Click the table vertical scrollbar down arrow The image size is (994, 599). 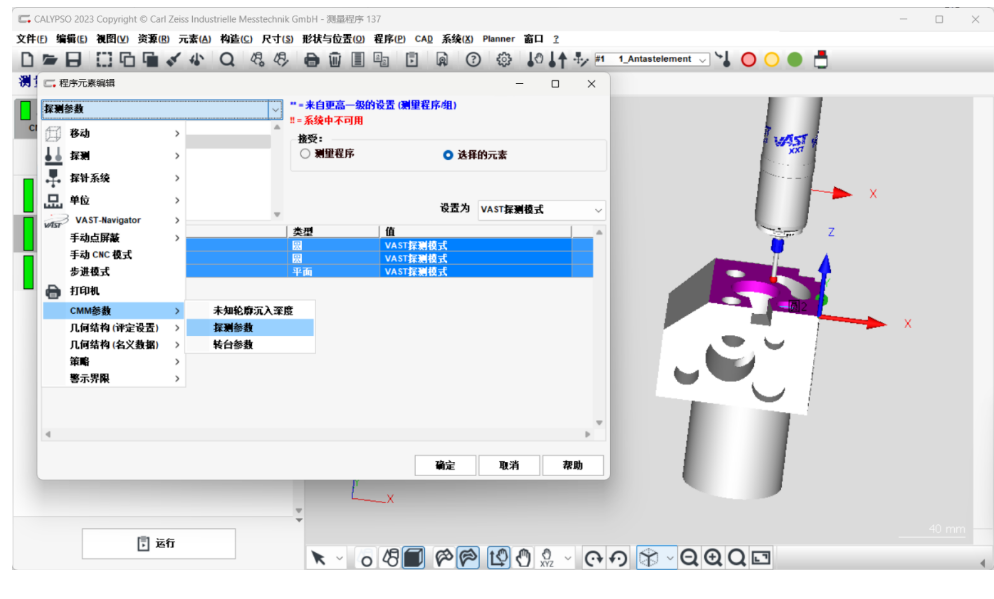click(x=599, y=423)
